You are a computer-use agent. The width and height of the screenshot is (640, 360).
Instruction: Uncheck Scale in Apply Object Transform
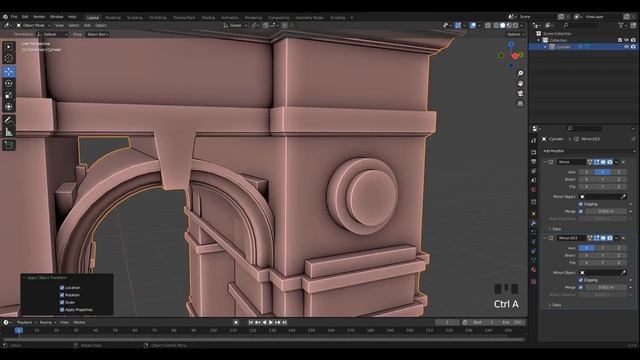pyautogui.click(x=62, y=302)
